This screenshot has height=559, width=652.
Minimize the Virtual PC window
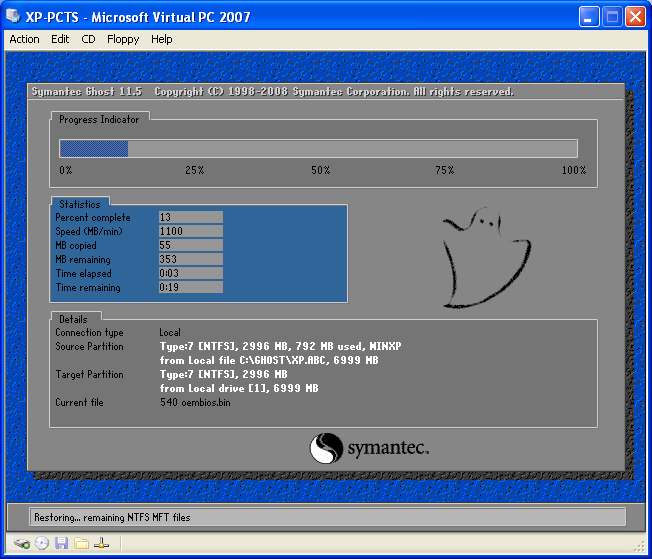click(x=589, y=17)
